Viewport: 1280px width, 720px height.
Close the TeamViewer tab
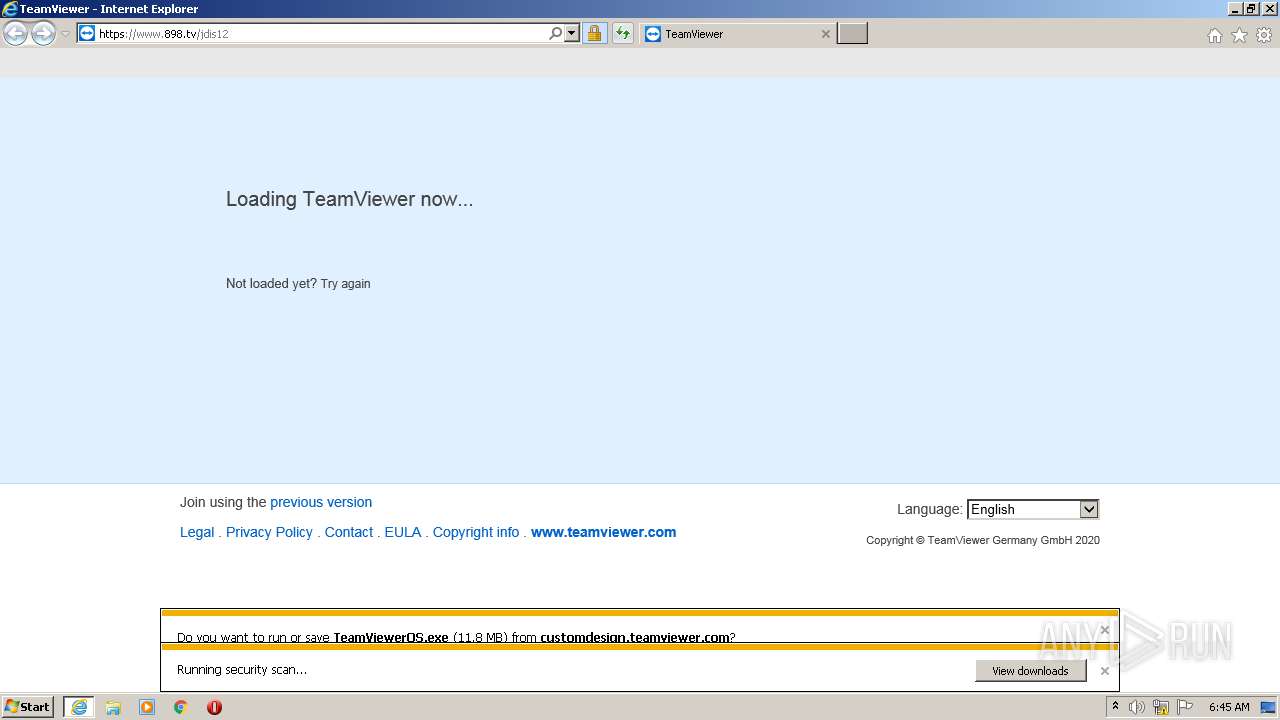tap(825, 34)
